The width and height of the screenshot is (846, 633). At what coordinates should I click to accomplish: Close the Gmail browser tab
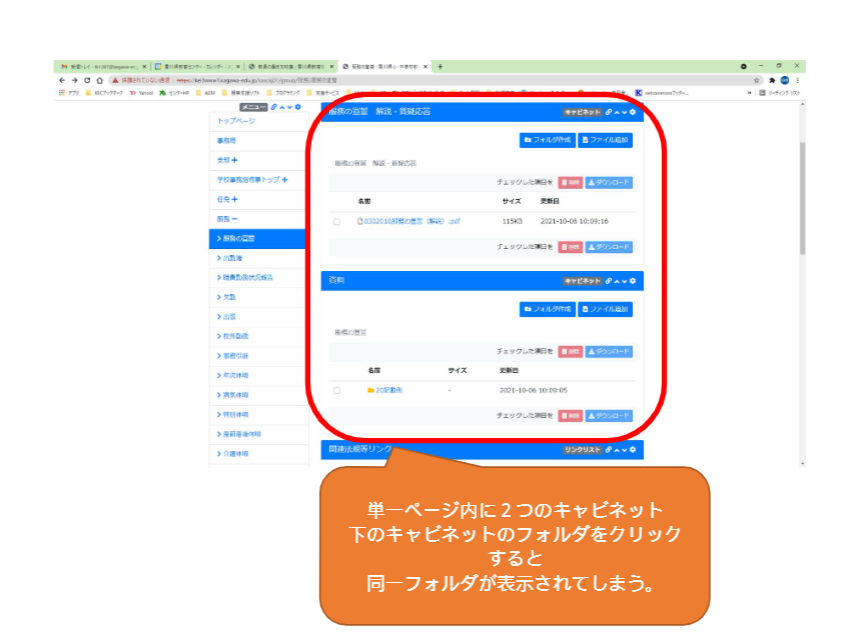click(144, 66)
